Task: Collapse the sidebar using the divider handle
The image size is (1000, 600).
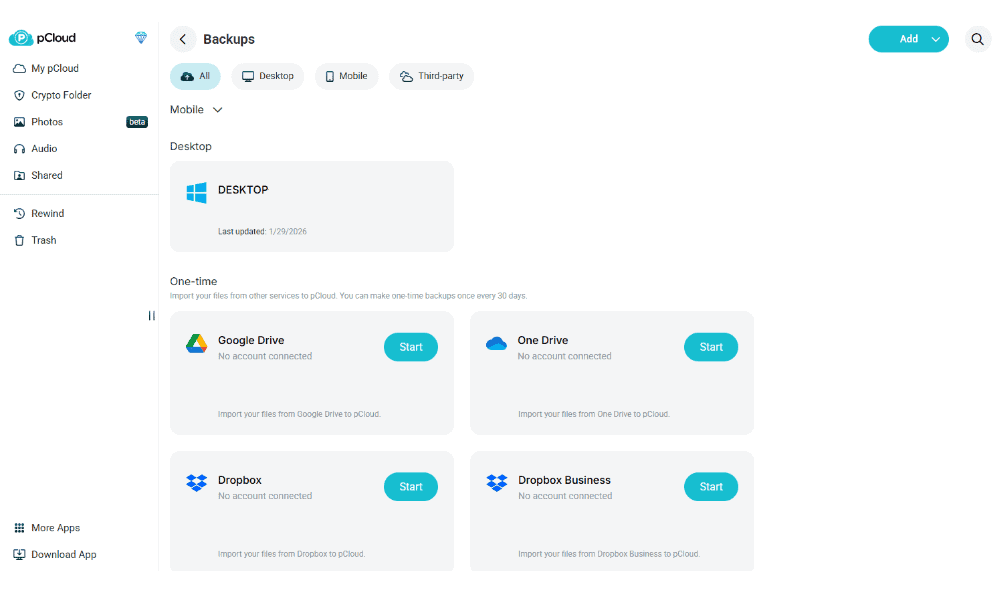Action: 152,316
